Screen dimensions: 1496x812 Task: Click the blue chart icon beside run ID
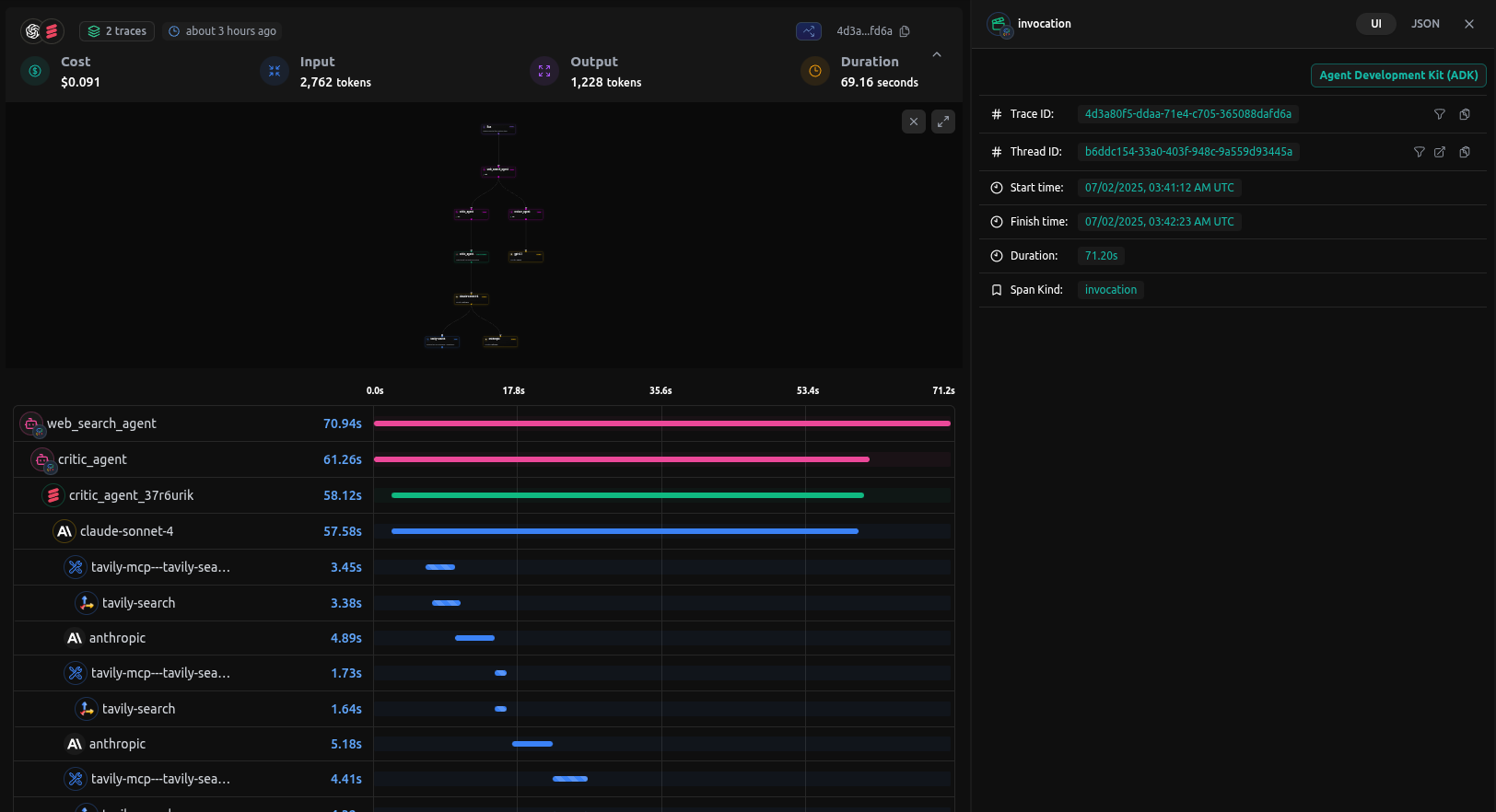(808, 31)
